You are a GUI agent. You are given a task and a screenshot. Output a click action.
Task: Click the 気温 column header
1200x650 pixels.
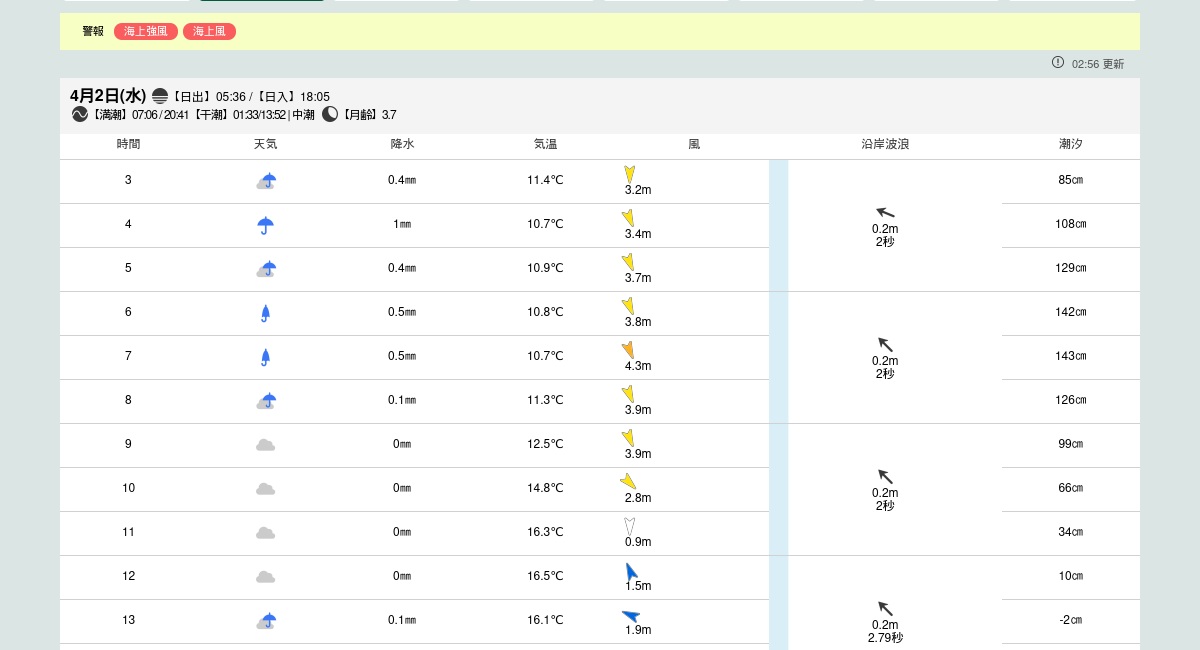click(x=545, y=144)
